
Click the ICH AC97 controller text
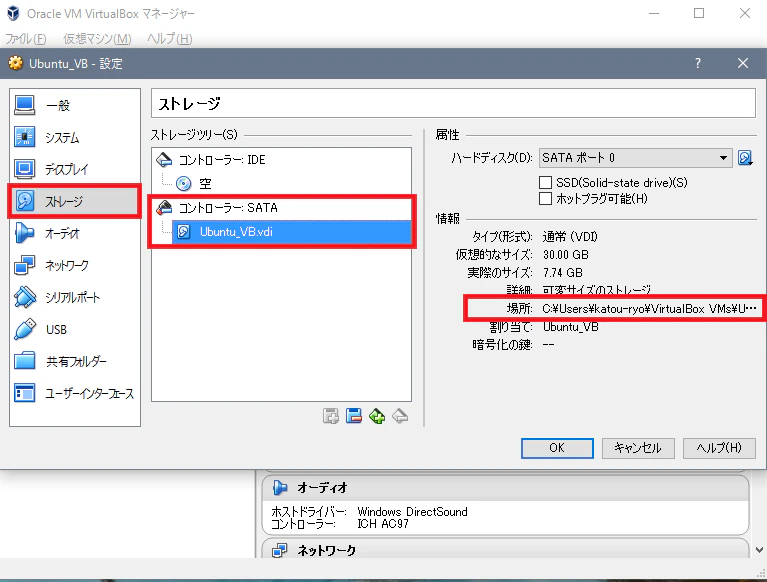(x=383, y=524)
